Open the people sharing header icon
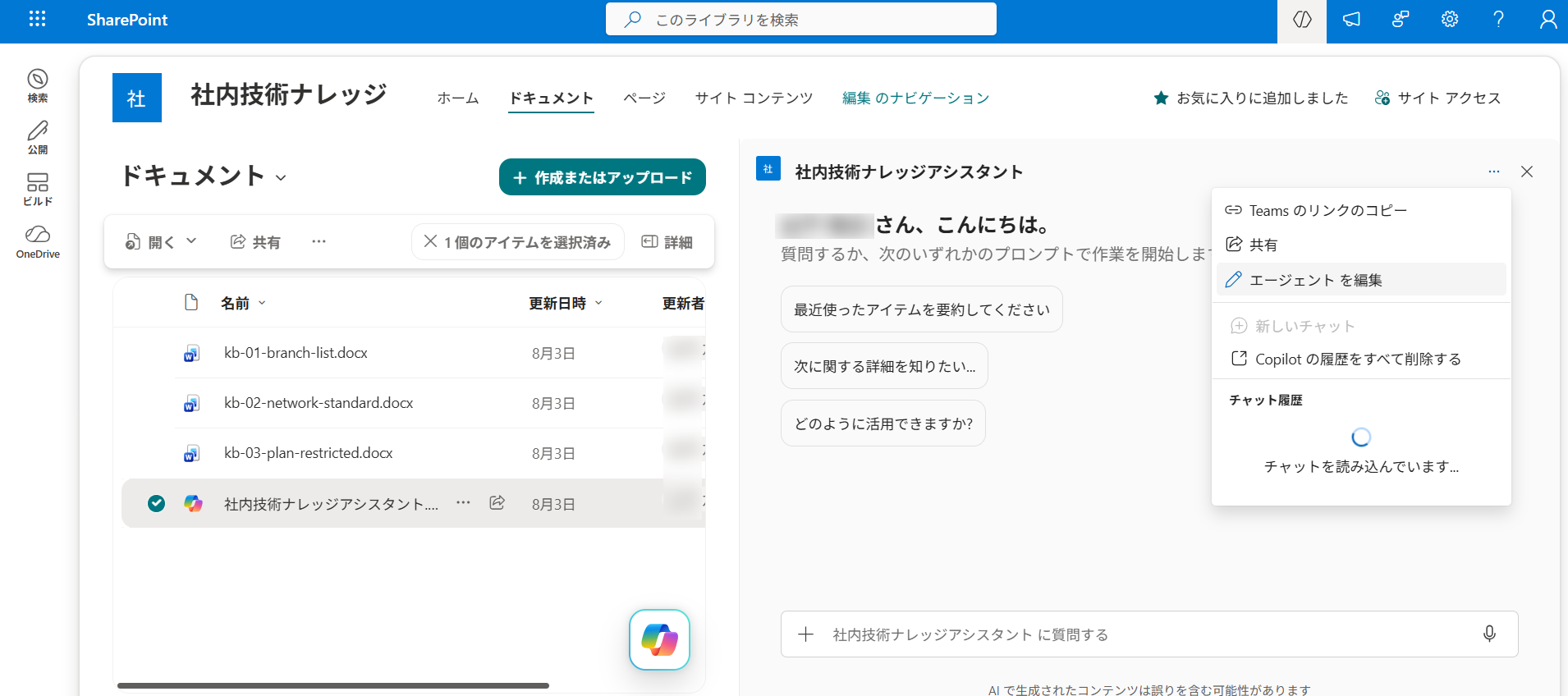The height and width of the screenshot is (696, 1568). [x=1401, y=19]
